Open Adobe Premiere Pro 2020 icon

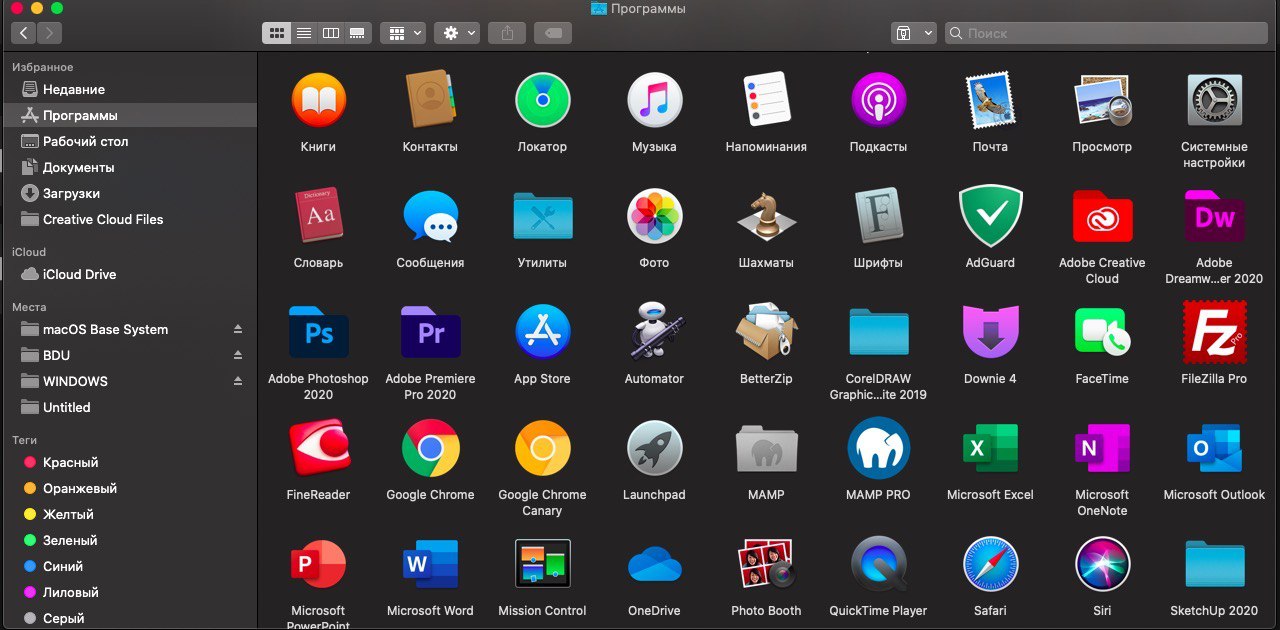click(x=430, y=332)
